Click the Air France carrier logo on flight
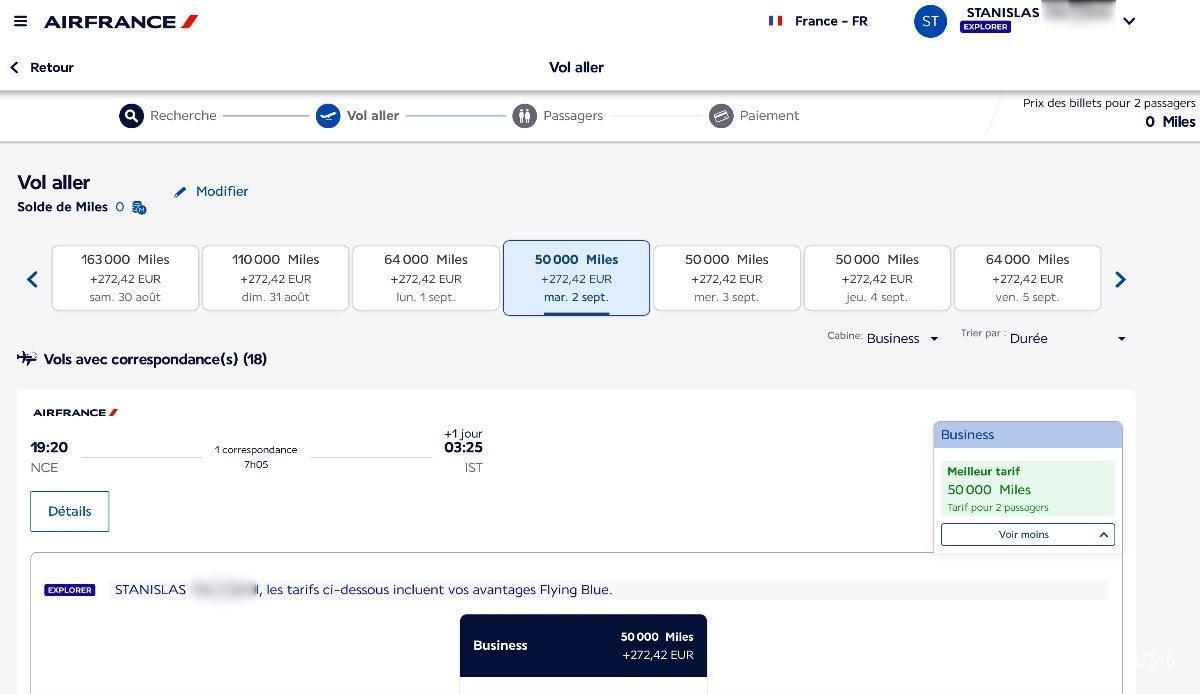The width and height of the screenshot is (1200, 694). [x=75, y=412]
